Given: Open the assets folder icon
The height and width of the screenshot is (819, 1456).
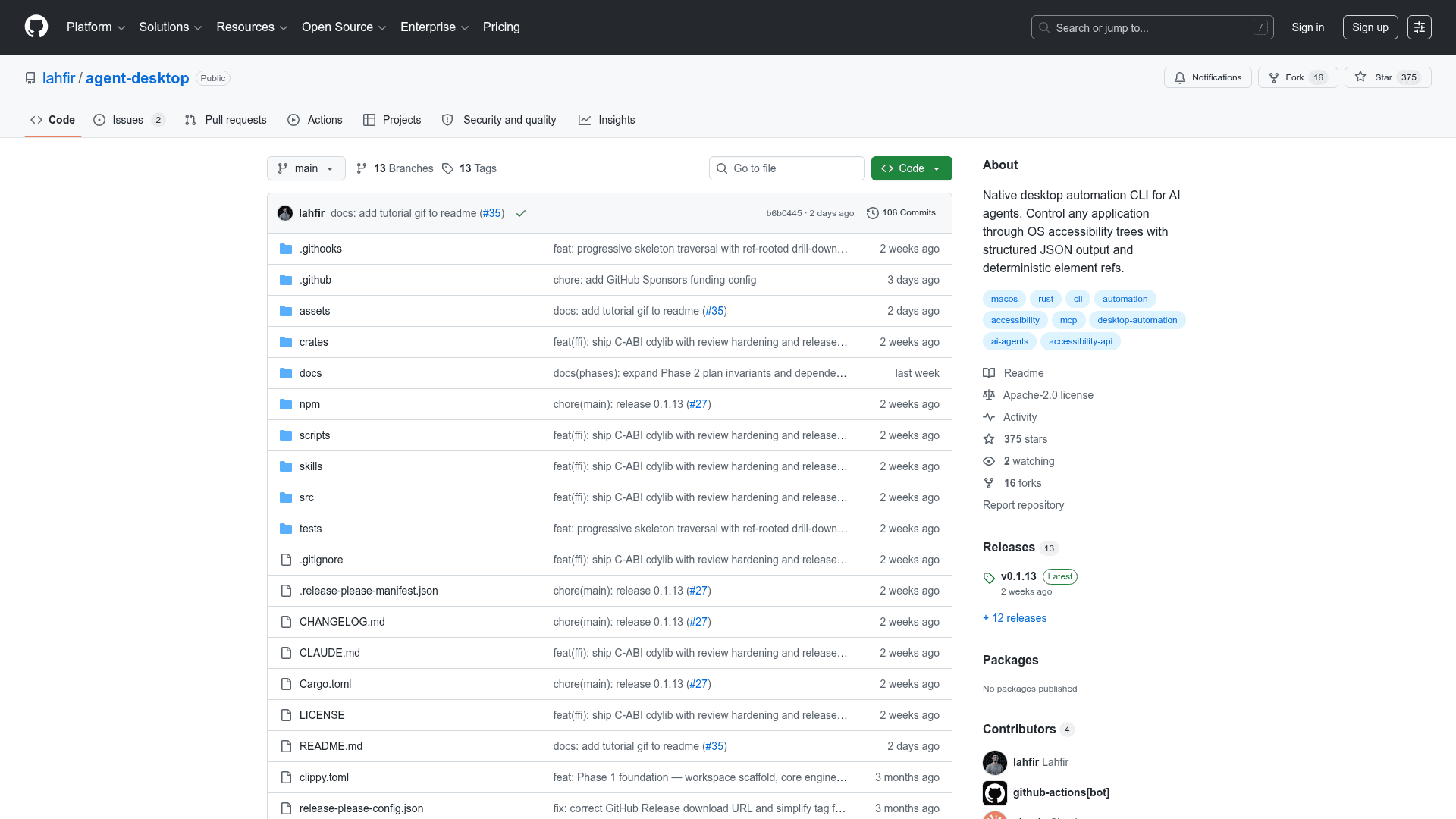Looking at the screenshot, I should (x=286, y=311).
